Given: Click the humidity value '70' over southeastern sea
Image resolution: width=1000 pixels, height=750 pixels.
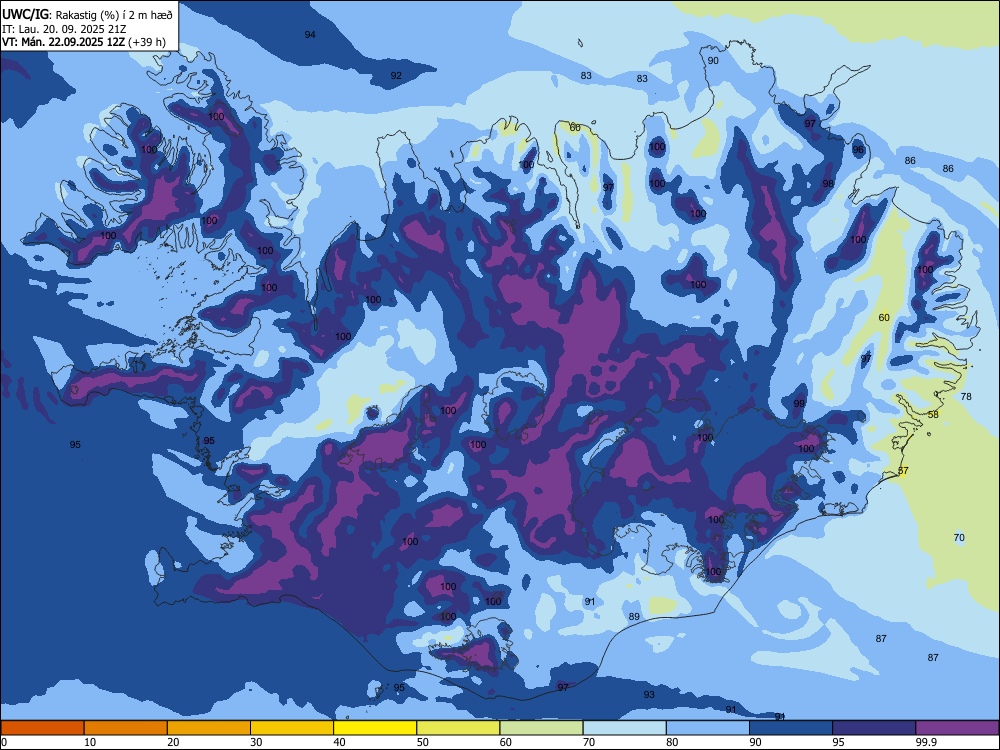Looking at the screenshot, I should tap(959, 538).
